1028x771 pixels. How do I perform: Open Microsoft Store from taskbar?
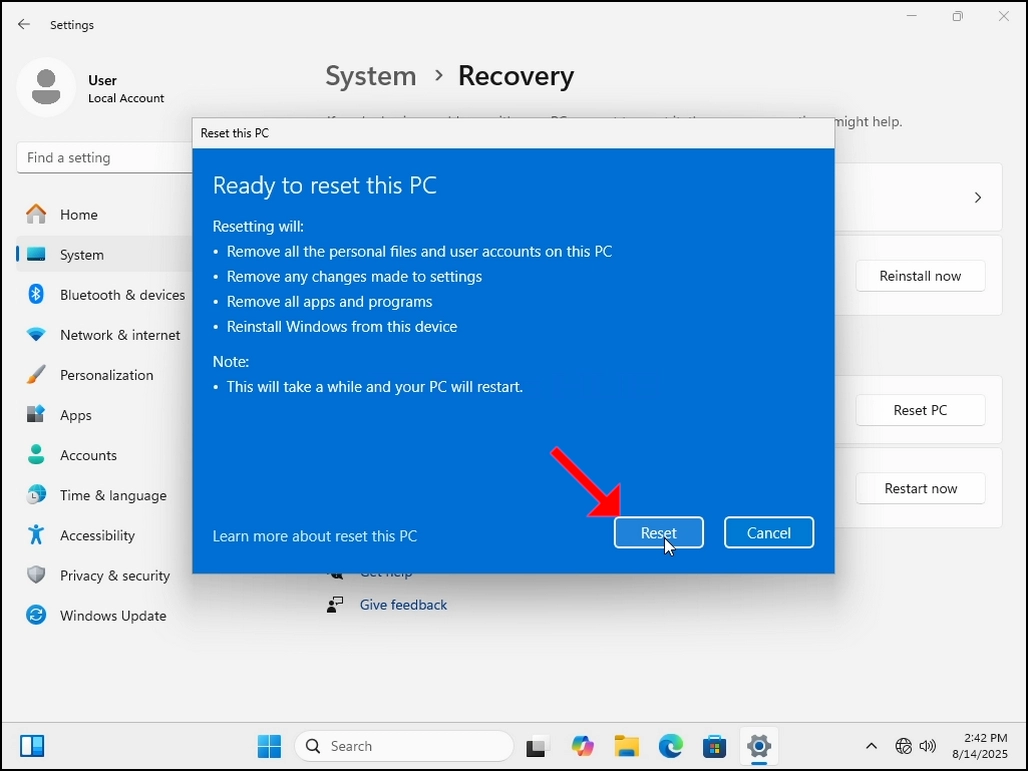715,746
